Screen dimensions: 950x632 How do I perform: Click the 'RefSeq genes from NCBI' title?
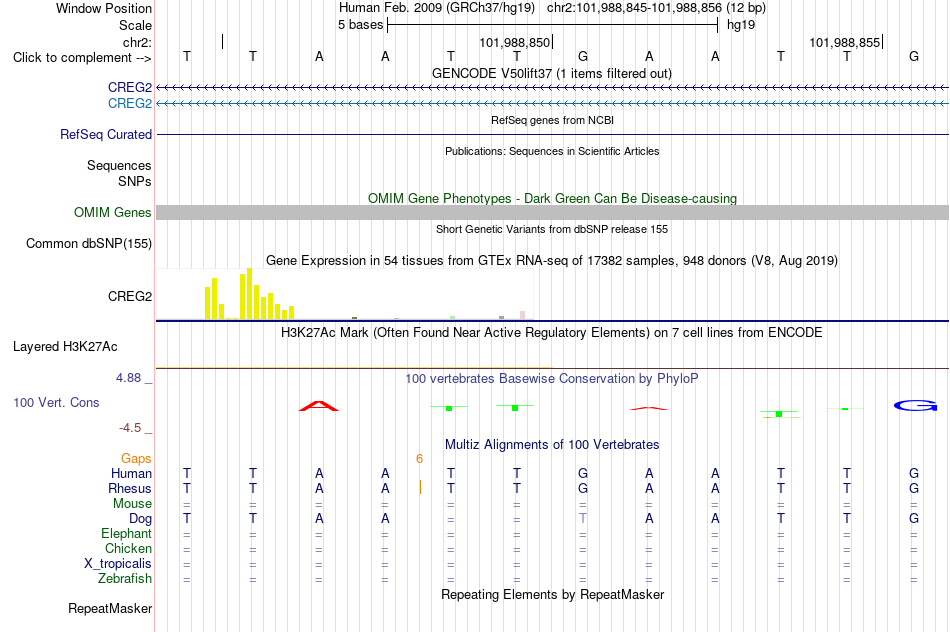coord(552,120)
